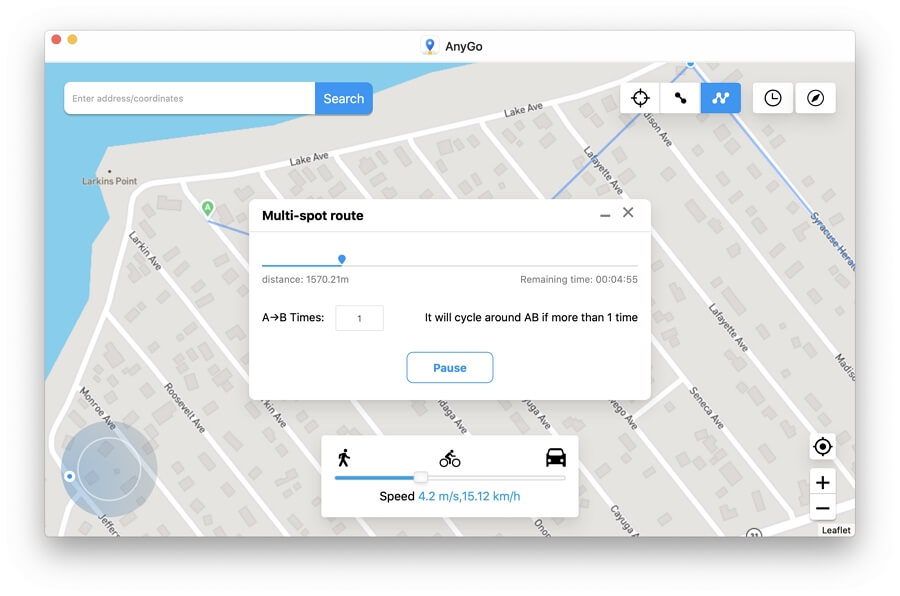This screenshot has height=596, width=900.
Task: Close the Multi-spot route dialog
Action: tap(628, 213)
